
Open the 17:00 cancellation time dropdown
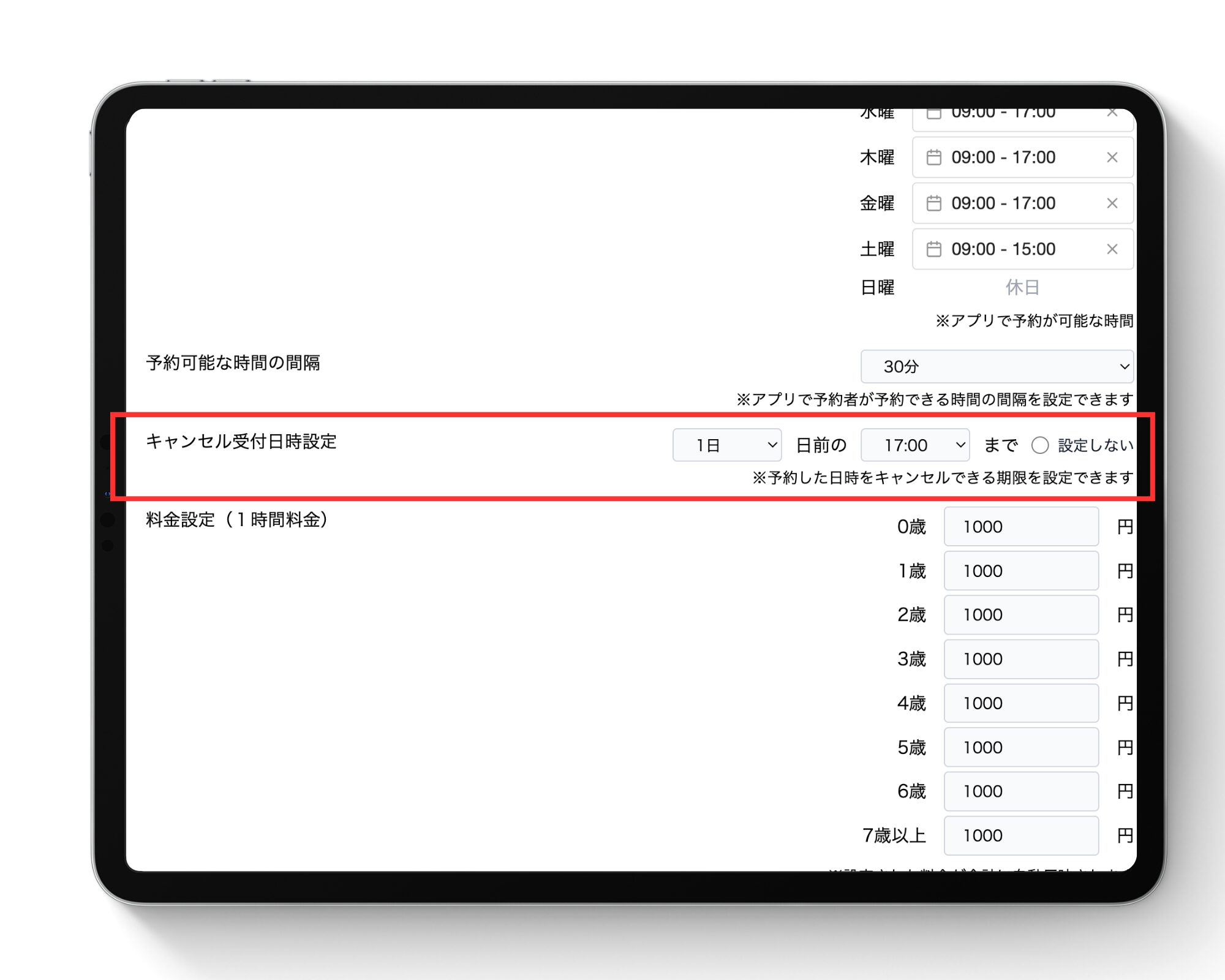[914, 445]
